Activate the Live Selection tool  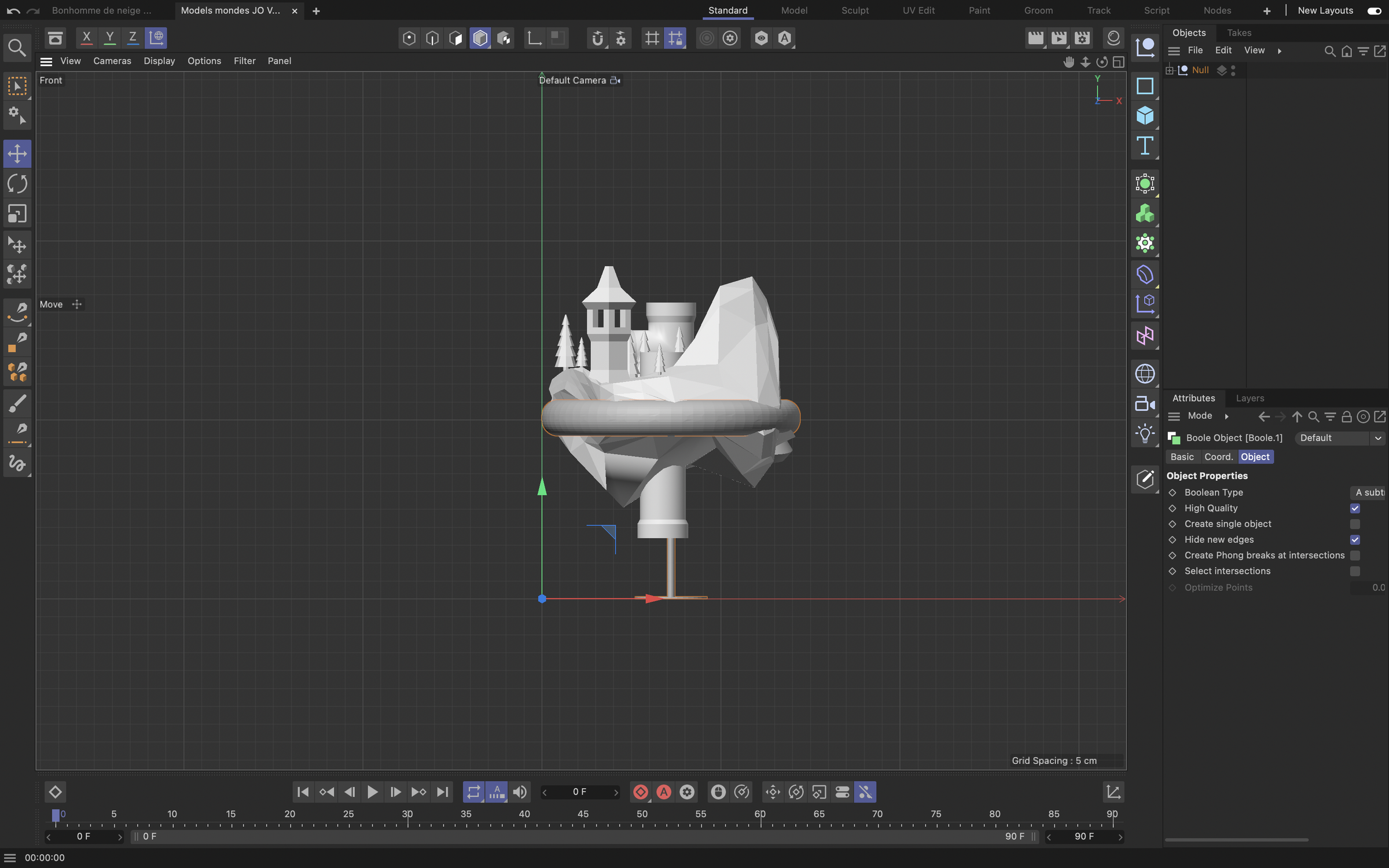point(17,86)
